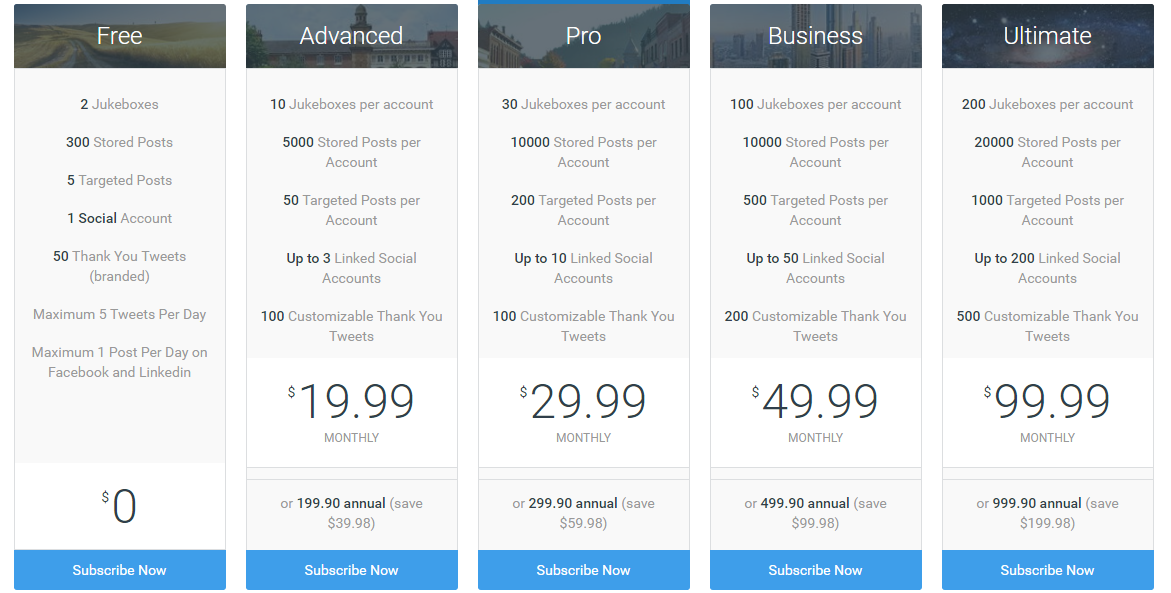This screenshot has width=1171, height=593.
Task: Click the $0 price on Free plan
Action: click(x=123, y=507)
